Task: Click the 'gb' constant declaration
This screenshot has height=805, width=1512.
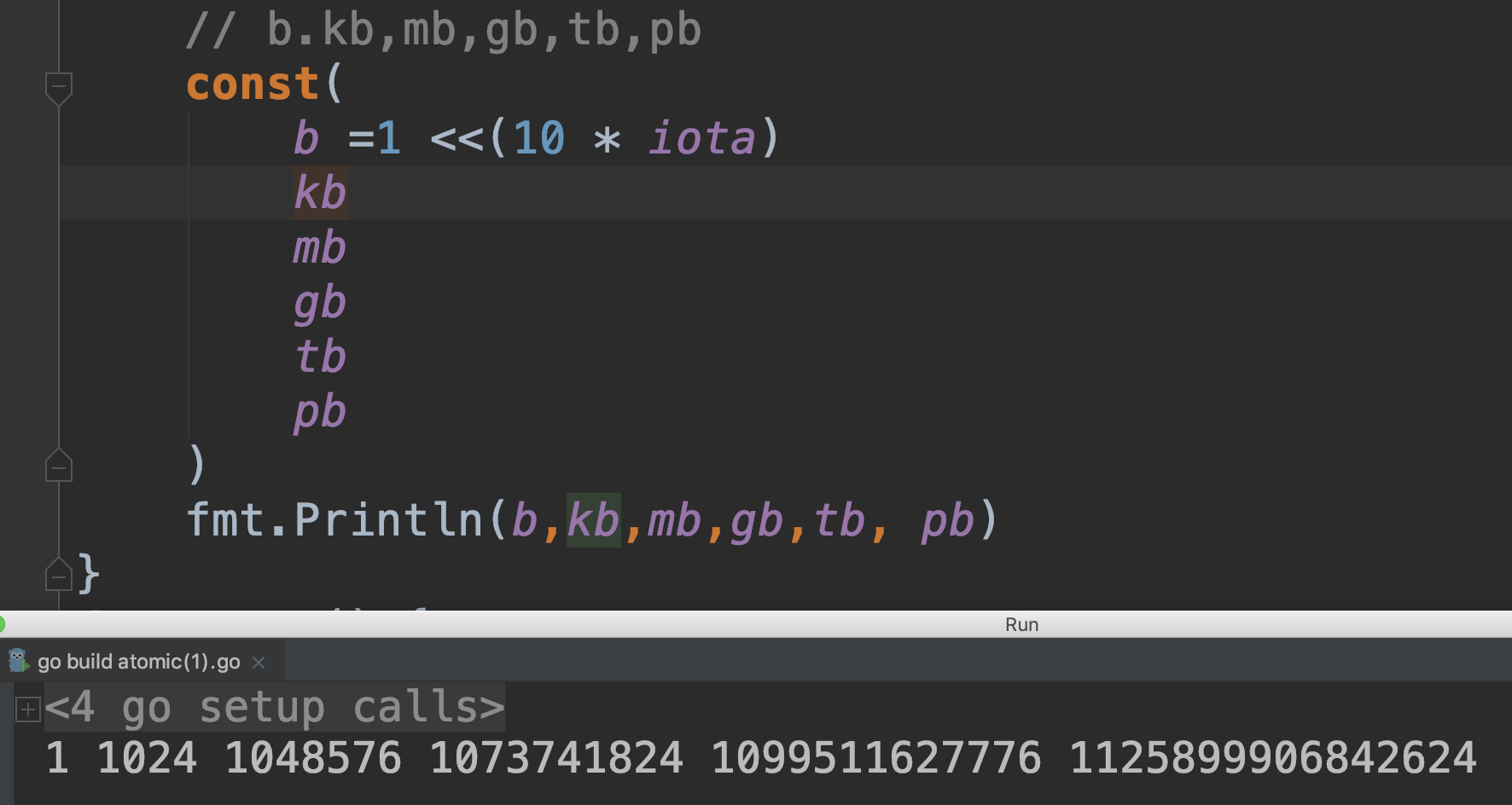Action: [320, 304]
